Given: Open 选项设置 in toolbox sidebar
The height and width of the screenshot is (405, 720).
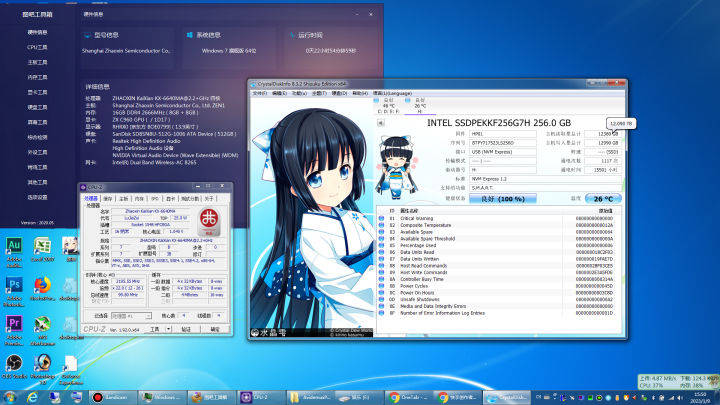Looking at the screenshot, I should (x=37, y=197).
